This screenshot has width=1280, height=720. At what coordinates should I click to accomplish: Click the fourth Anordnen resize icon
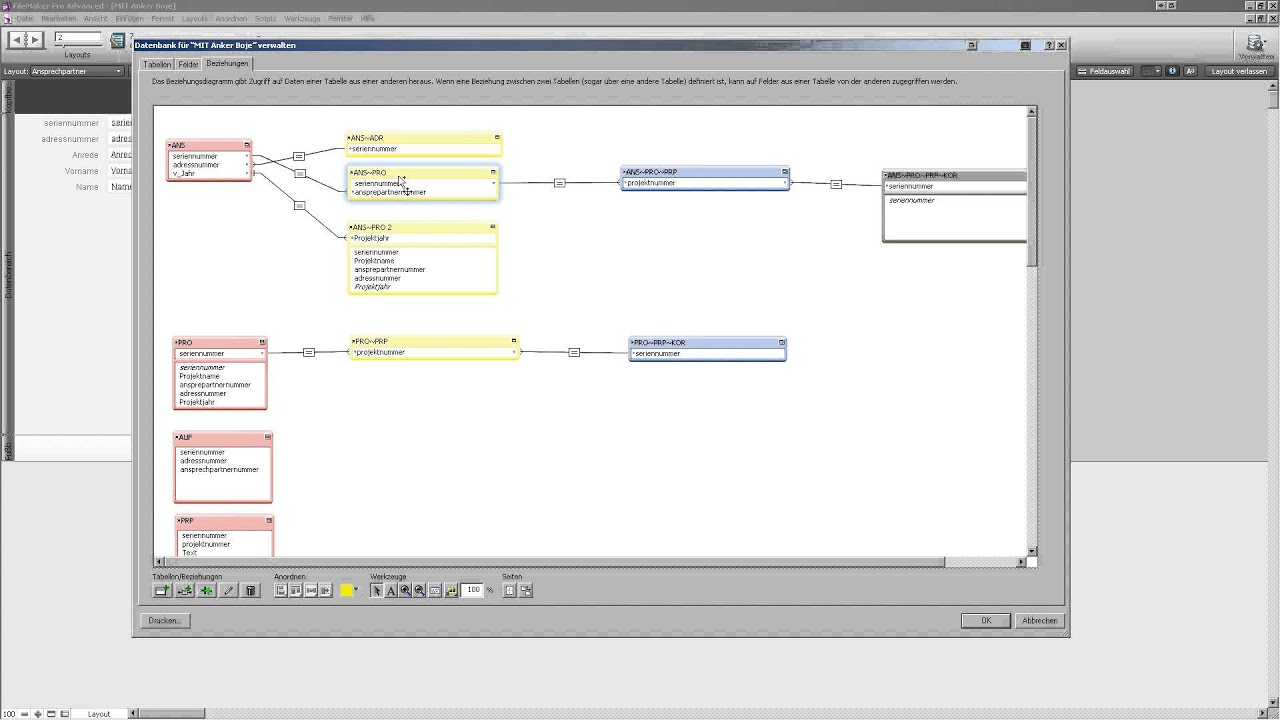[x=325, y=591]
